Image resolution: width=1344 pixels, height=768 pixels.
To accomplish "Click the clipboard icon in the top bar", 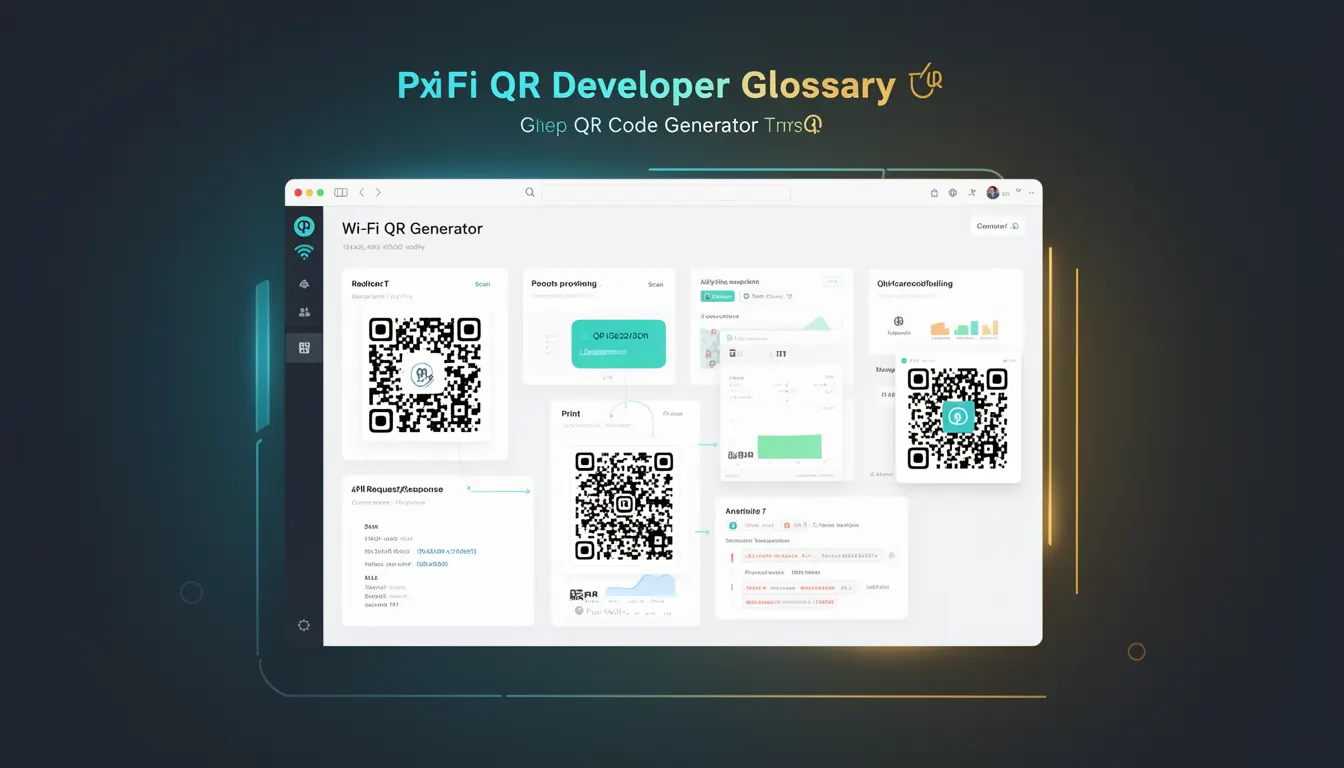I will 934,193.
